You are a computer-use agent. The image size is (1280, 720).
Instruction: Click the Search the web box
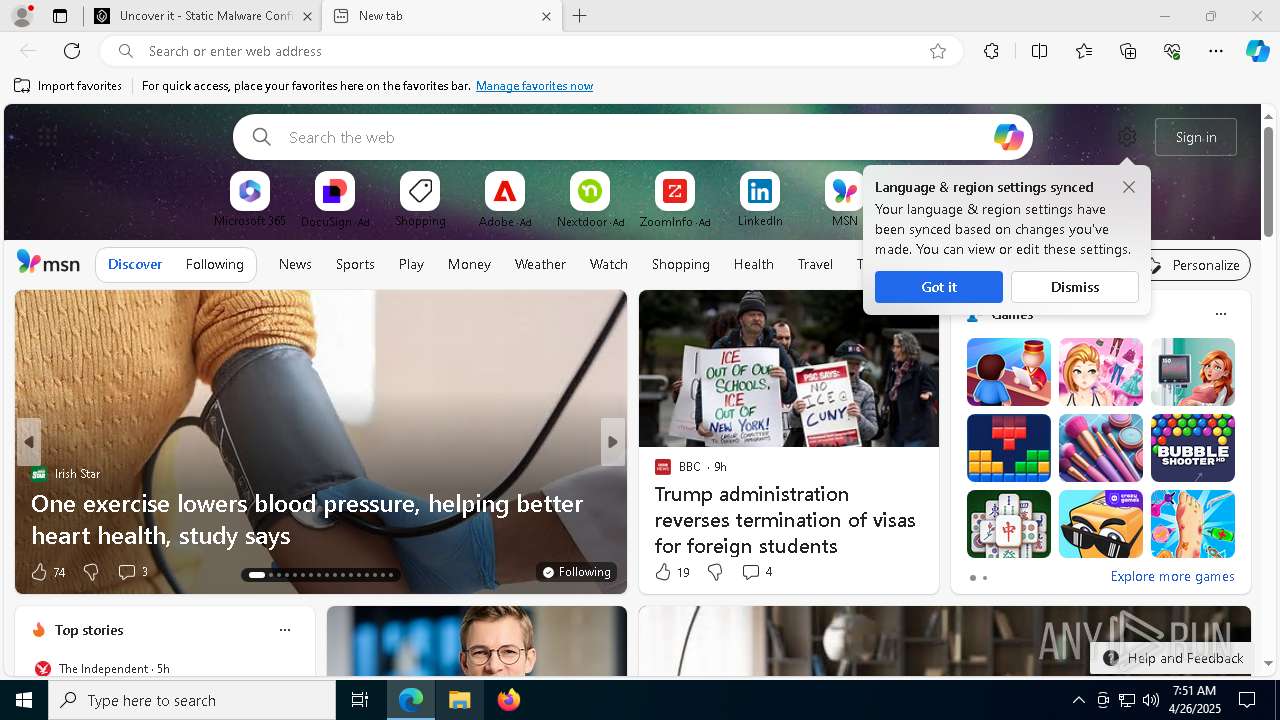(x=632, y=137)
